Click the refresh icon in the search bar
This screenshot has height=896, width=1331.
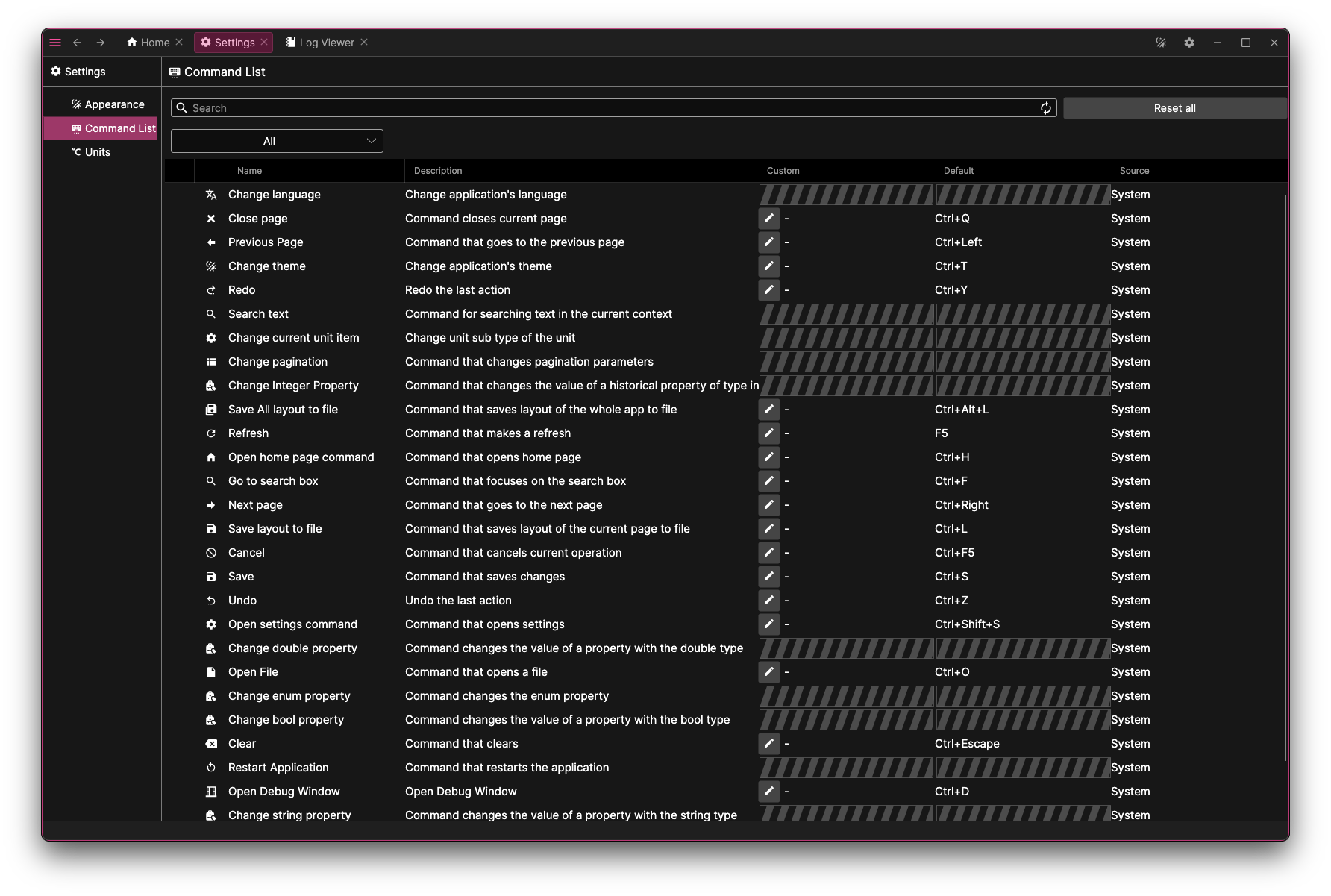[1045, 107]
